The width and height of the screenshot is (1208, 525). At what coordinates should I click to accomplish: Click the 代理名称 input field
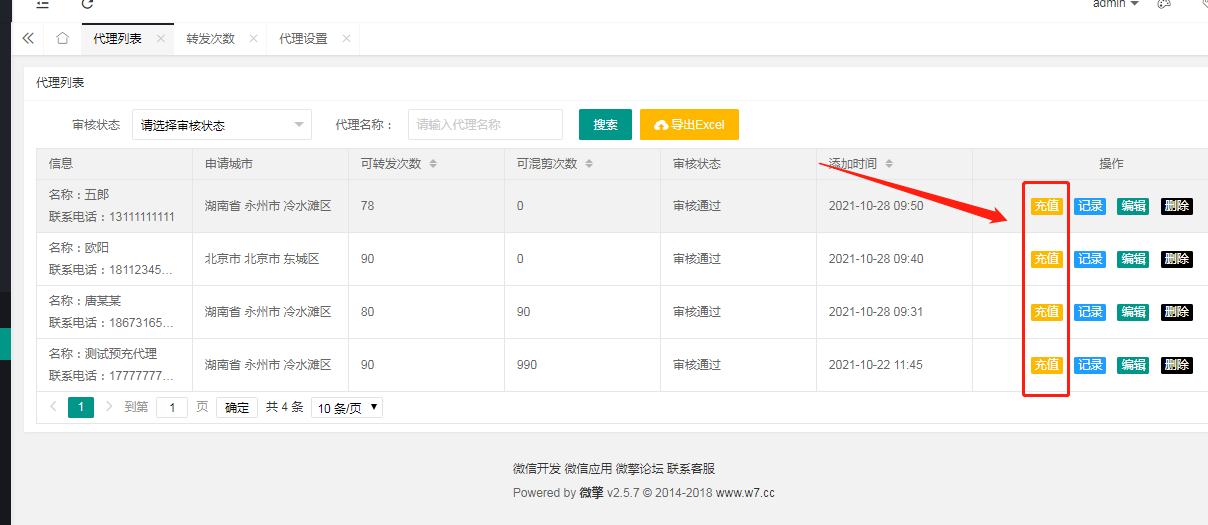pyautogui.click(x=485, y=125)
